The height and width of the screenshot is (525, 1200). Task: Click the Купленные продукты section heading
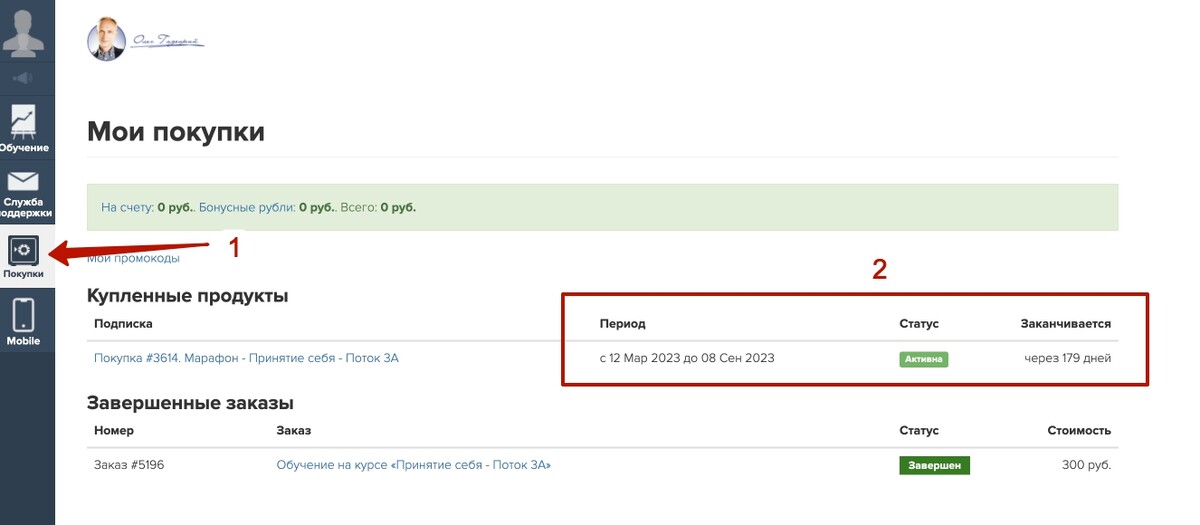(188, 296)
